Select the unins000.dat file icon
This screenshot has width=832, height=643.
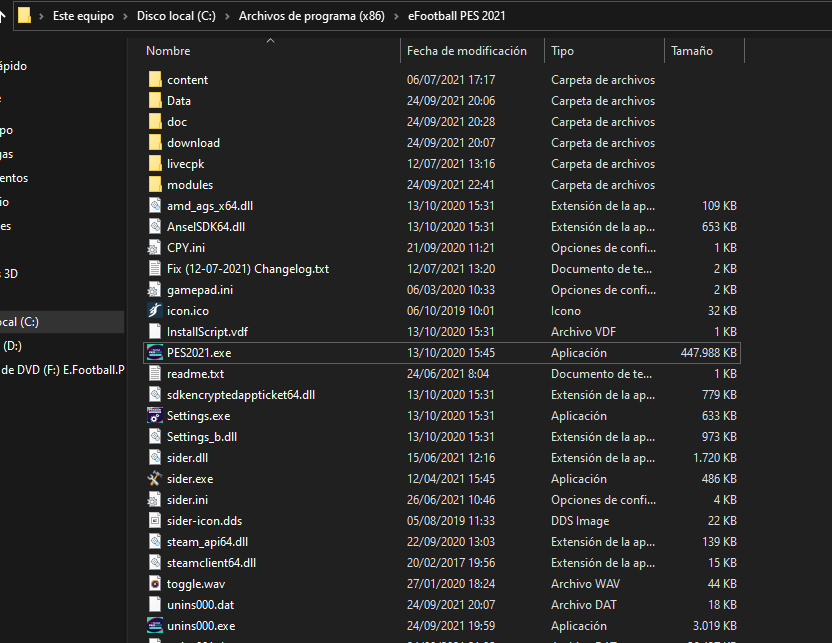tap(155, 604)
